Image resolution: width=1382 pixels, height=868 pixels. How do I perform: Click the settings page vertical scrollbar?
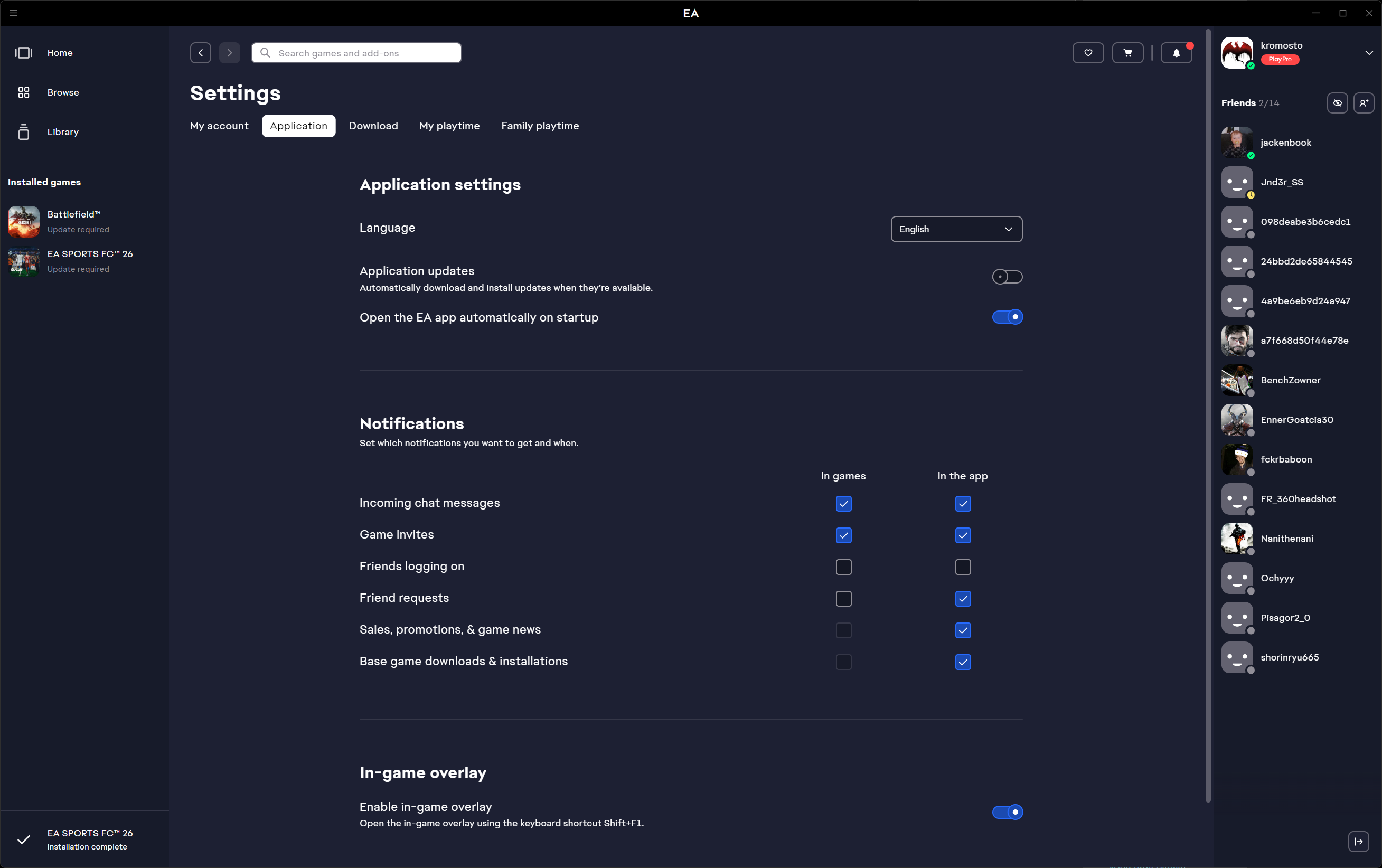[1208, 416]
